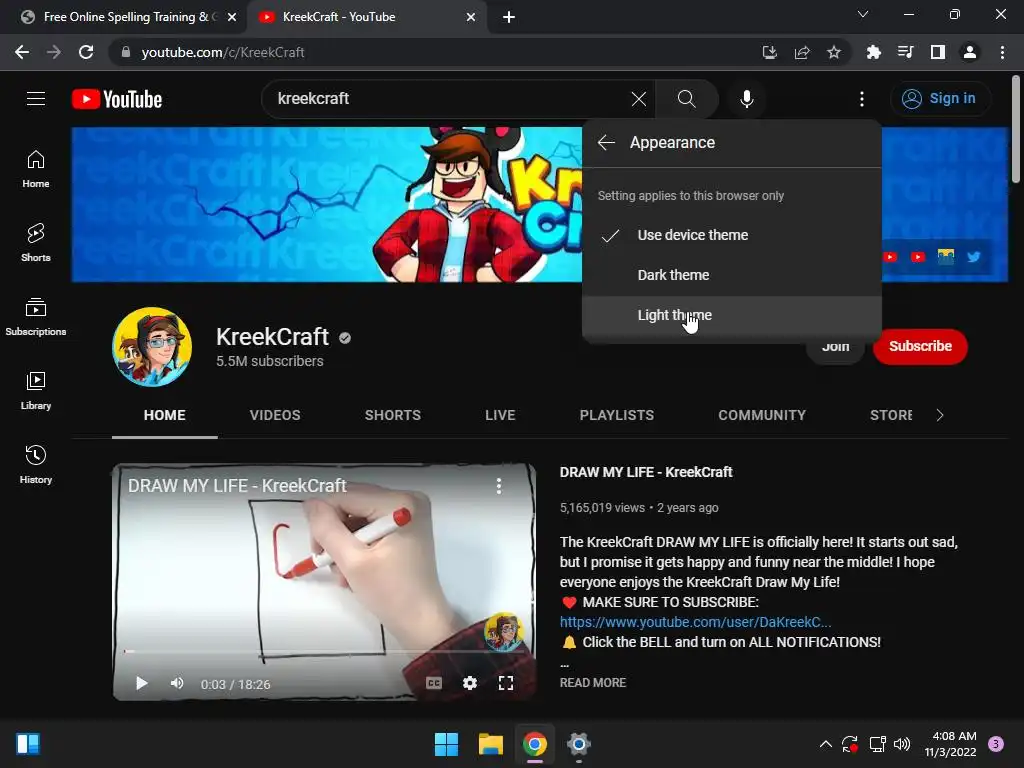Open the clock showing 4:08 AM
Viewport: 1024px width, 768px height.
coord(950,744)
